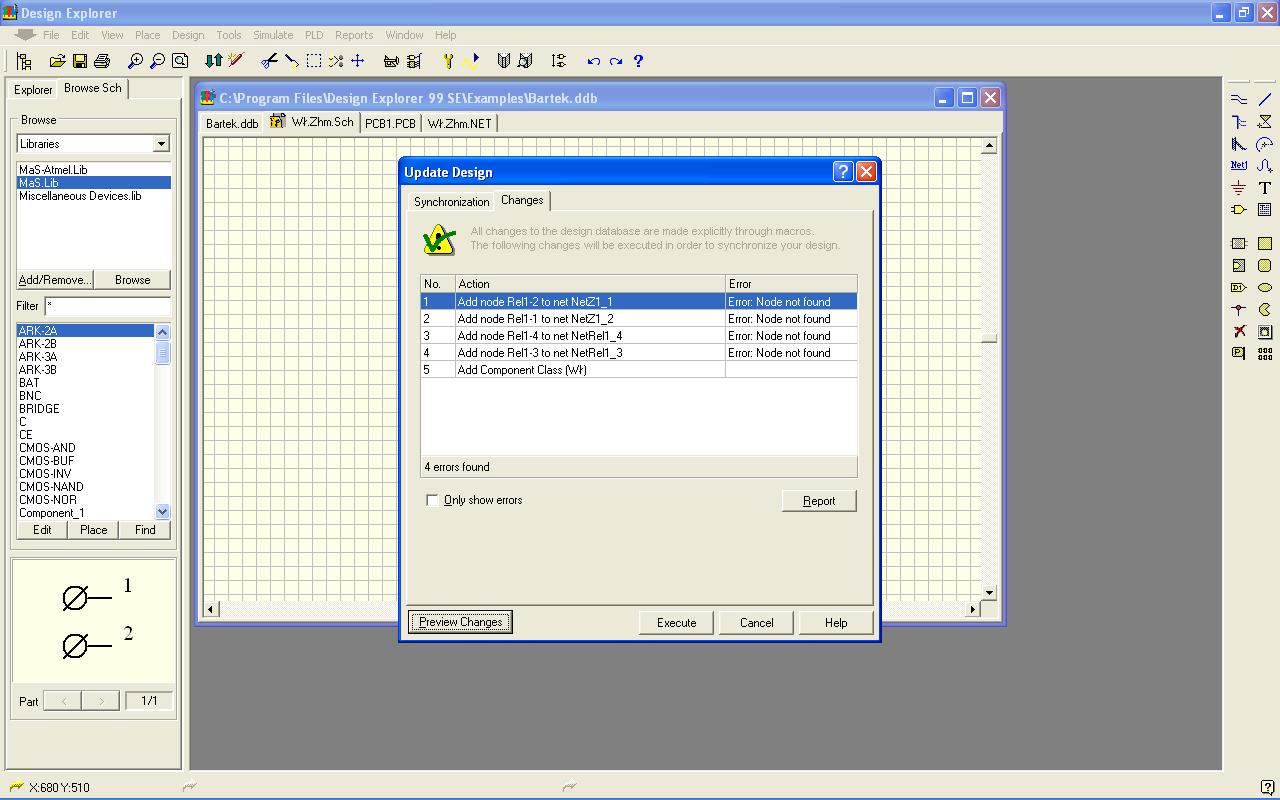Click the Redo arrow icon
Screen dimensions: 1280x800
(616, 61)
